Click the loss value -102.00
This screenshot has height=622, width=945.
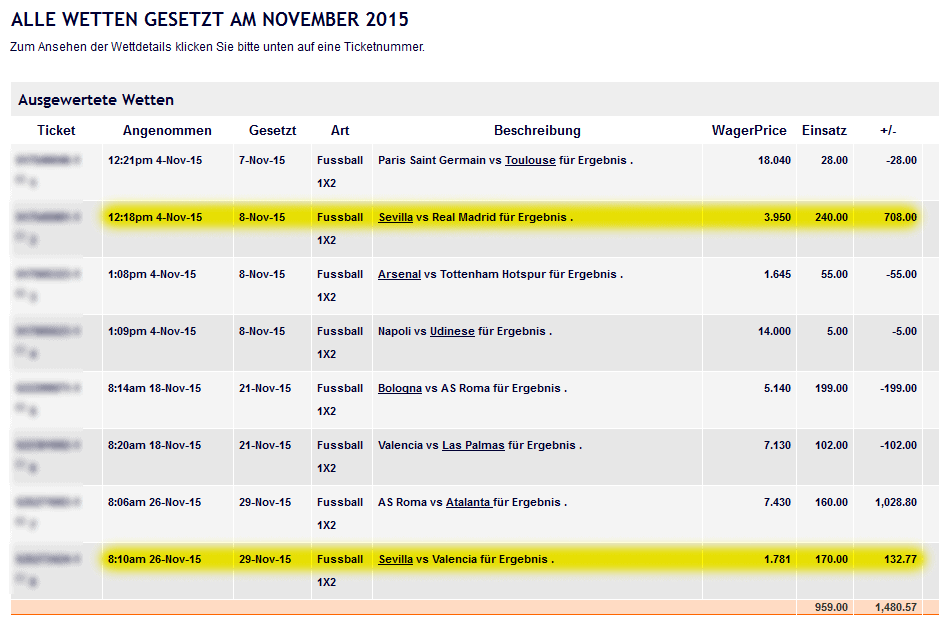point(899,445)
